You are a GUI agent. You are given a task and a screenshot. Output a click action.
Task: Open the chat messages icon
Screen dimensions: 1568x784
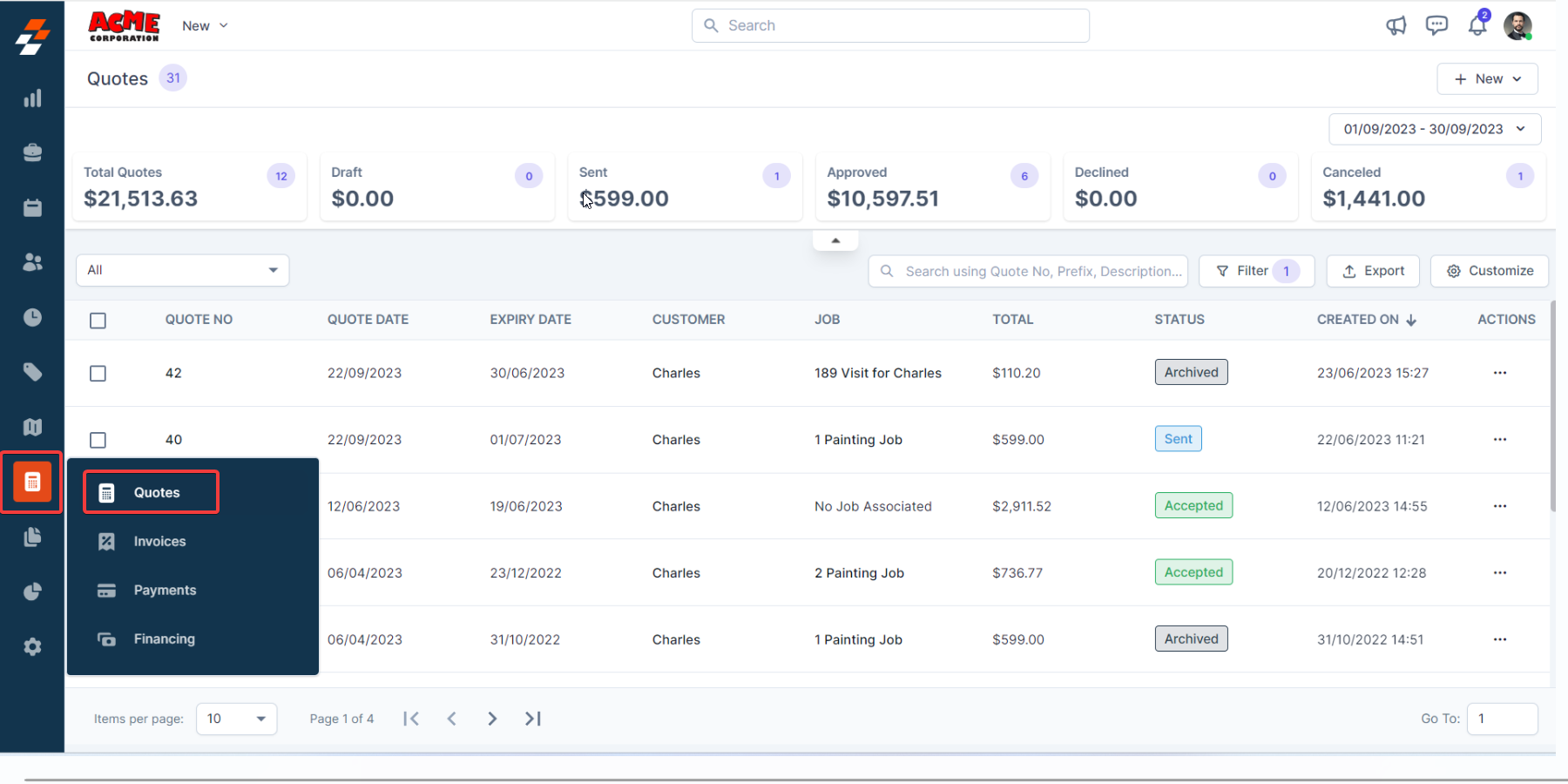pyautogui.click(x=1436, y=26)
